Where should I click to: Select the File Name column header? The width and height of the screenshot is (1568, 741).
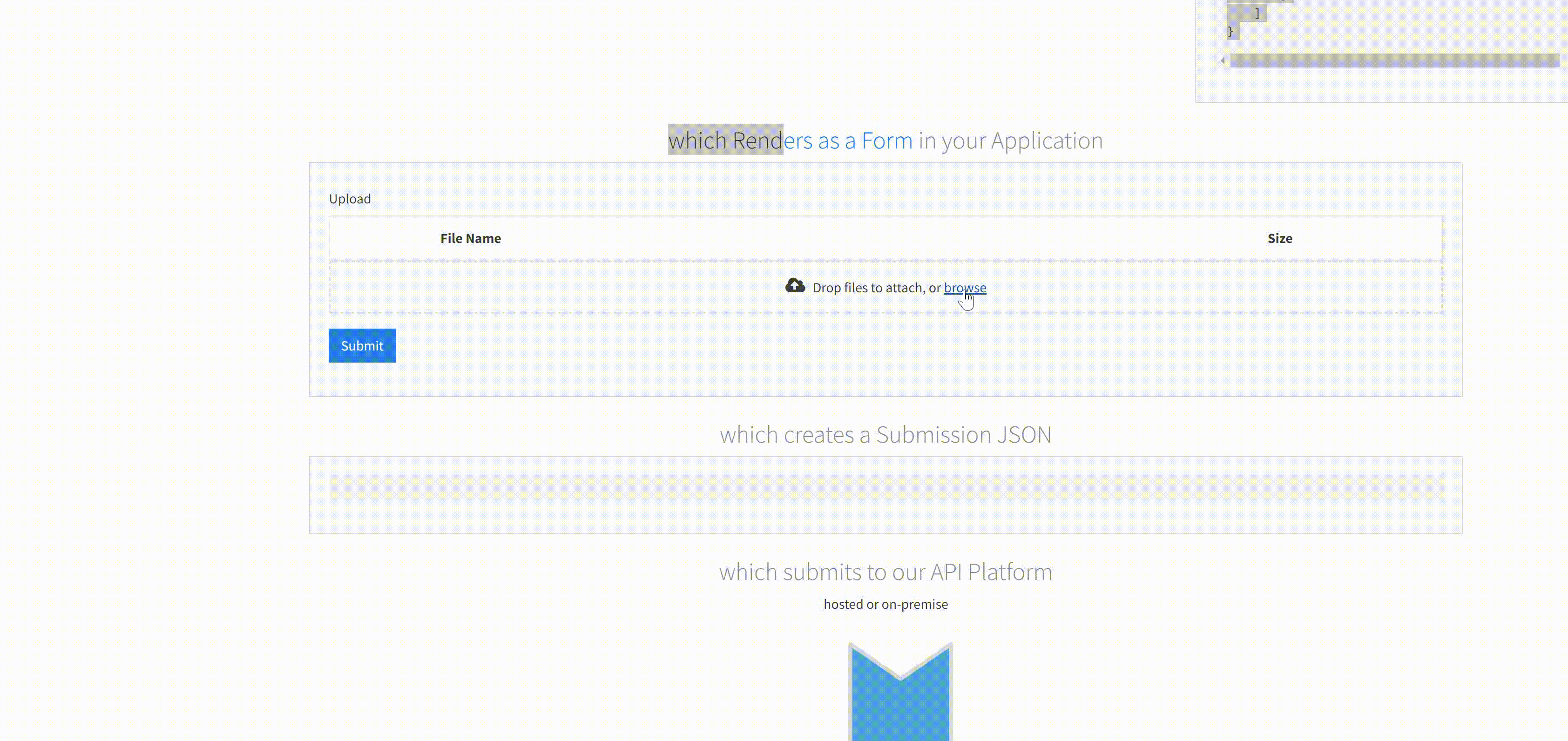[471, 238]
